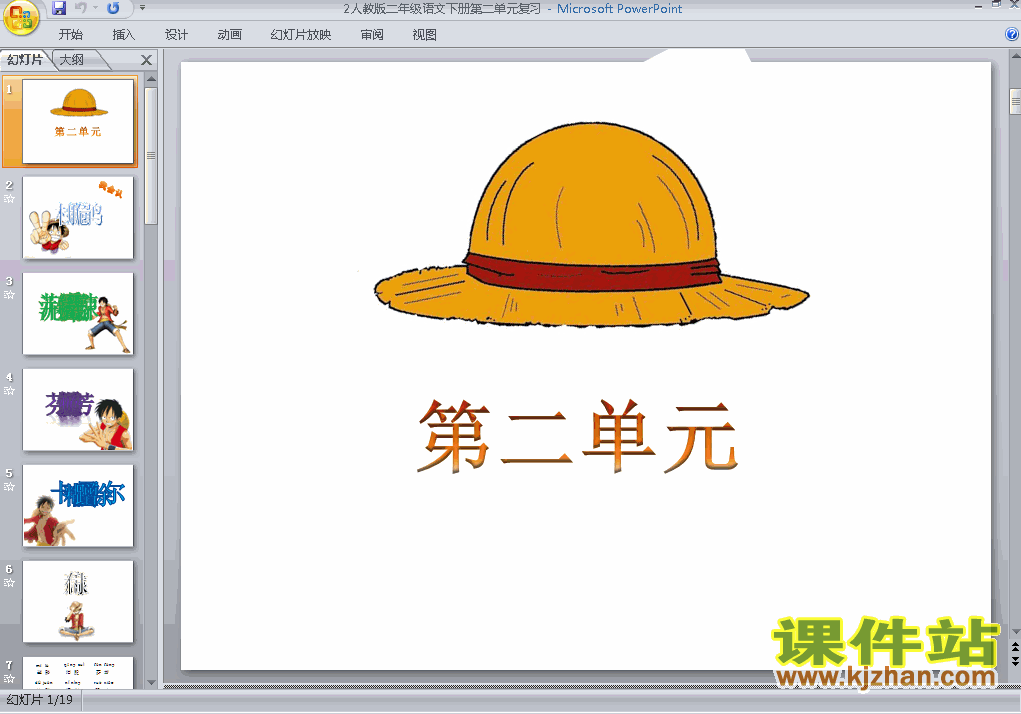Open the 审阅 ribbon tab
Screen dimensions: 1021x714
pyautogui.click(x=372, y=34)
